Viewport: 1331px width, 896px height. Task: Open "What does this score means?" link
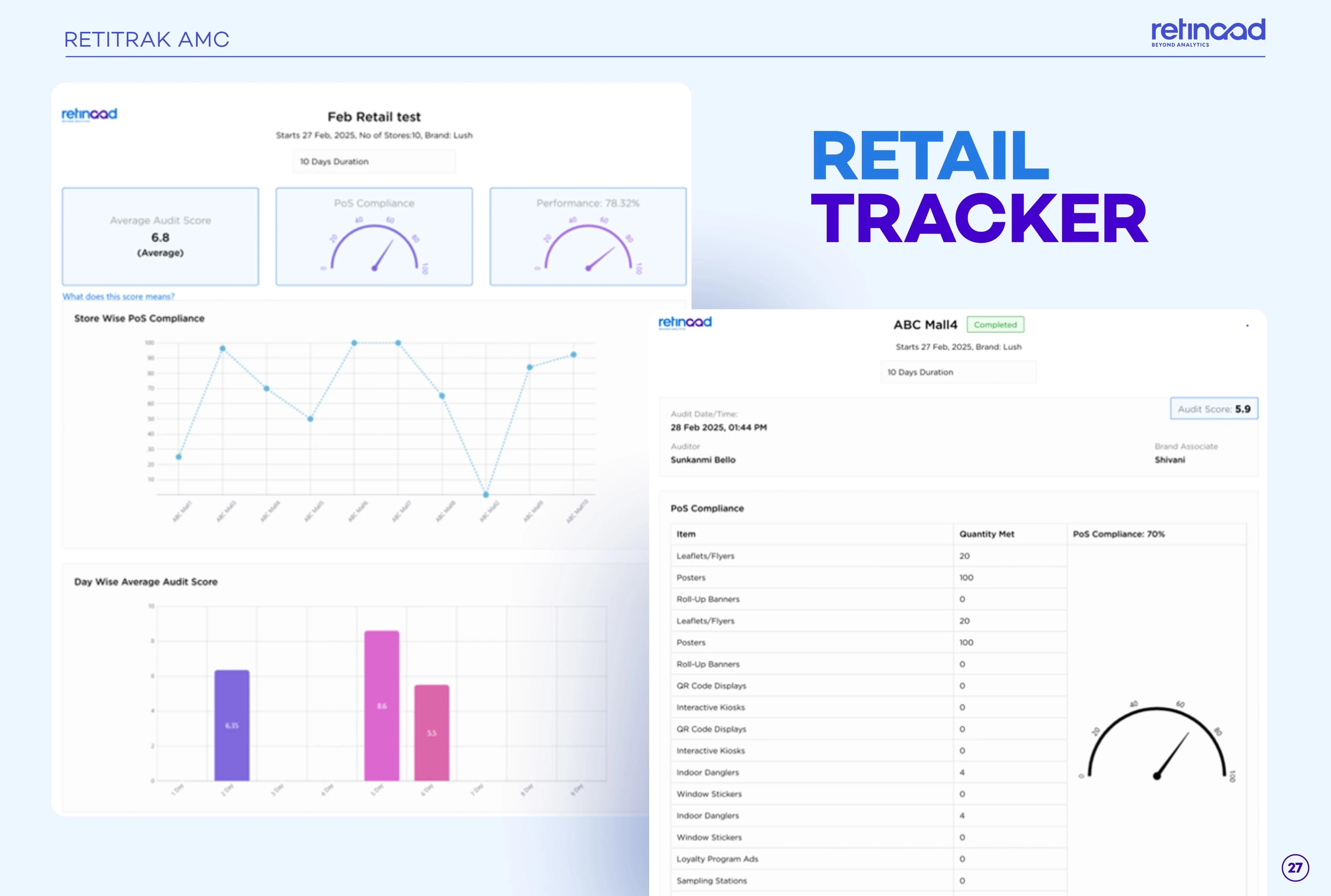118,297
